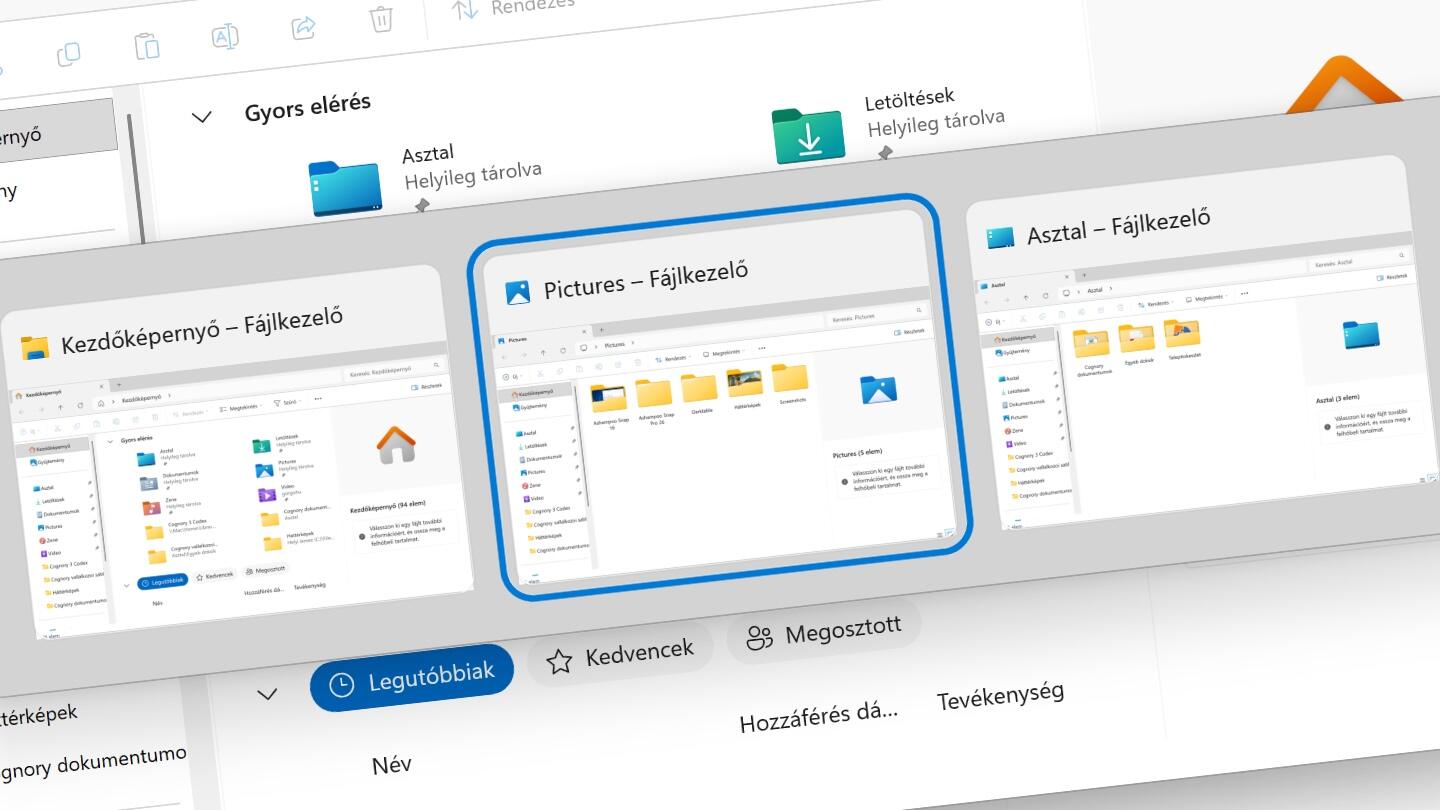The height and width of the screenshot is (810, 1440).
Task: Sort by the Név column header
Action: point(391,766)
